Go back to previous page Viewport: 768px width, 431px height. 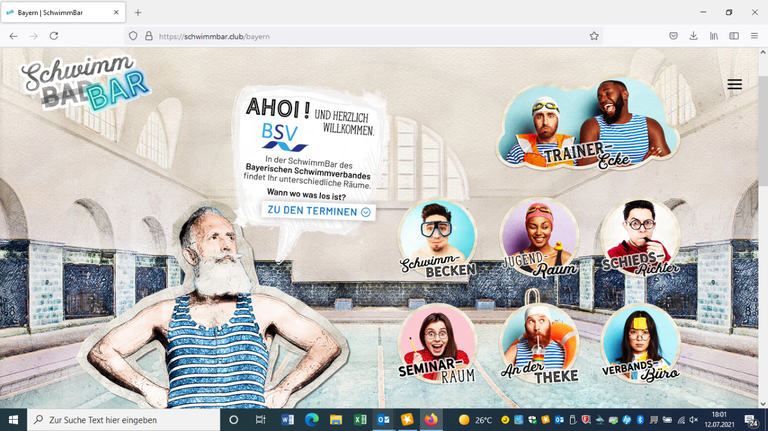(x=13, y=36)
